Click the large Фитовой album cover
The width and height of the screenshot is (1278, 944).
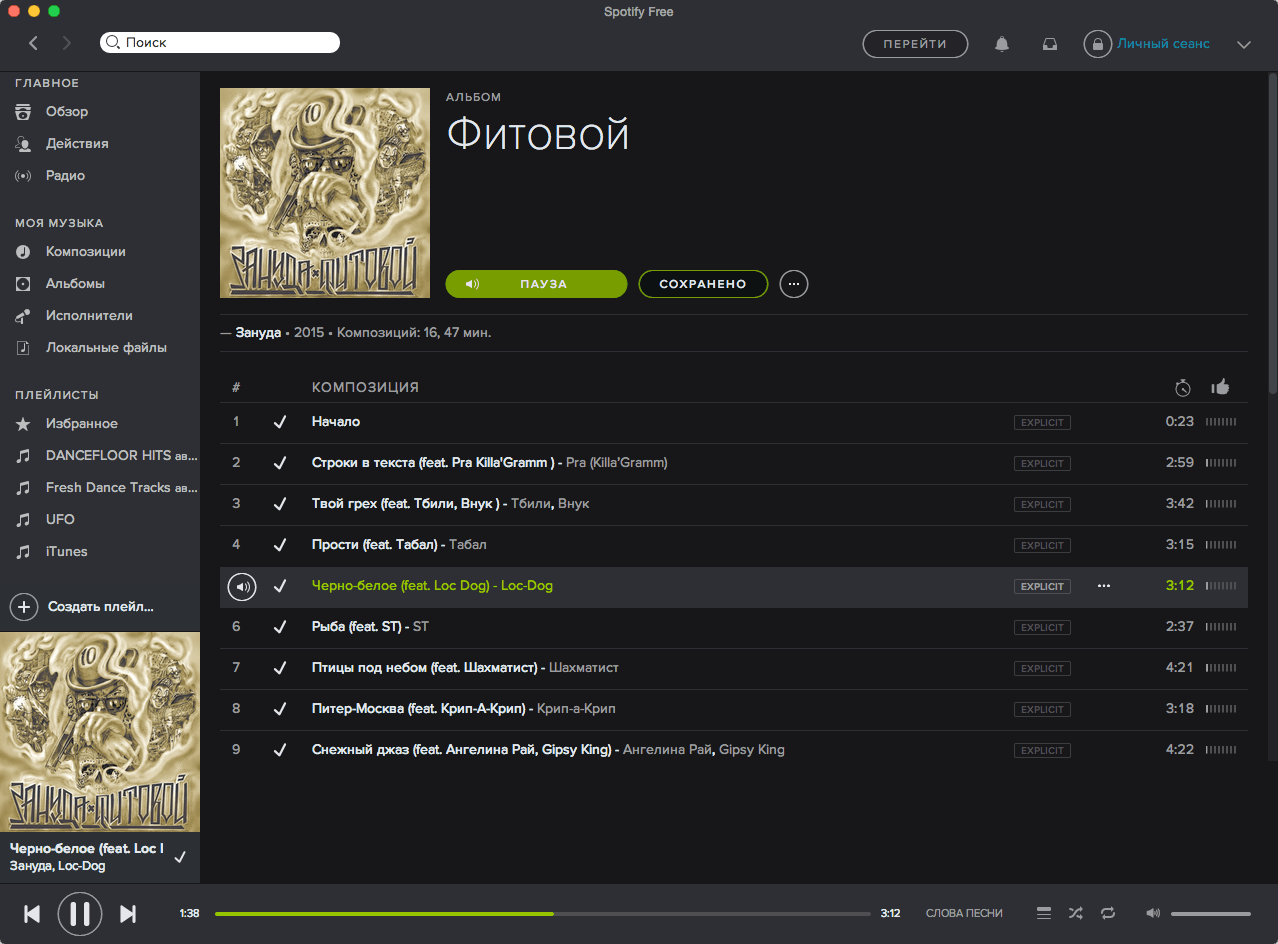pos(323,193)
